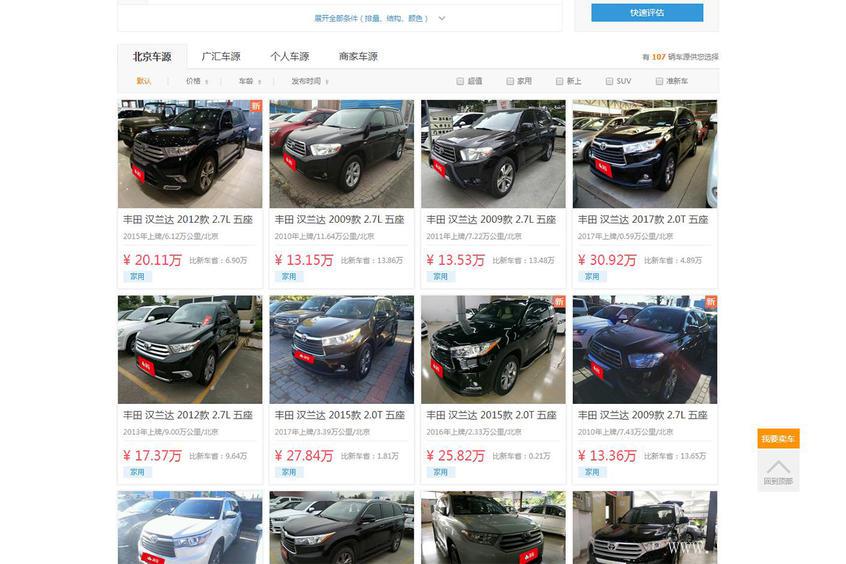
Task: Click the 丰田 汉兰达 2015款 ¥27.84万 title link
Action: click(340, 415)
